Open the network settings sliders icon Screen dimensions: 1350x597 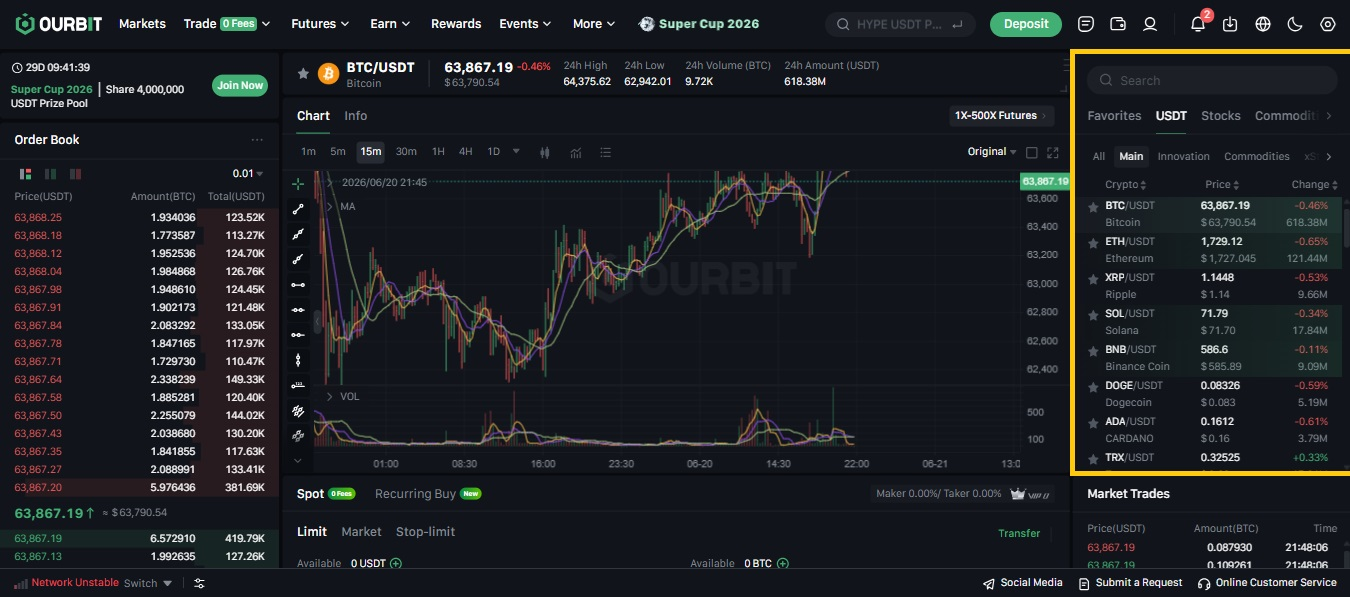click(199, 583)
